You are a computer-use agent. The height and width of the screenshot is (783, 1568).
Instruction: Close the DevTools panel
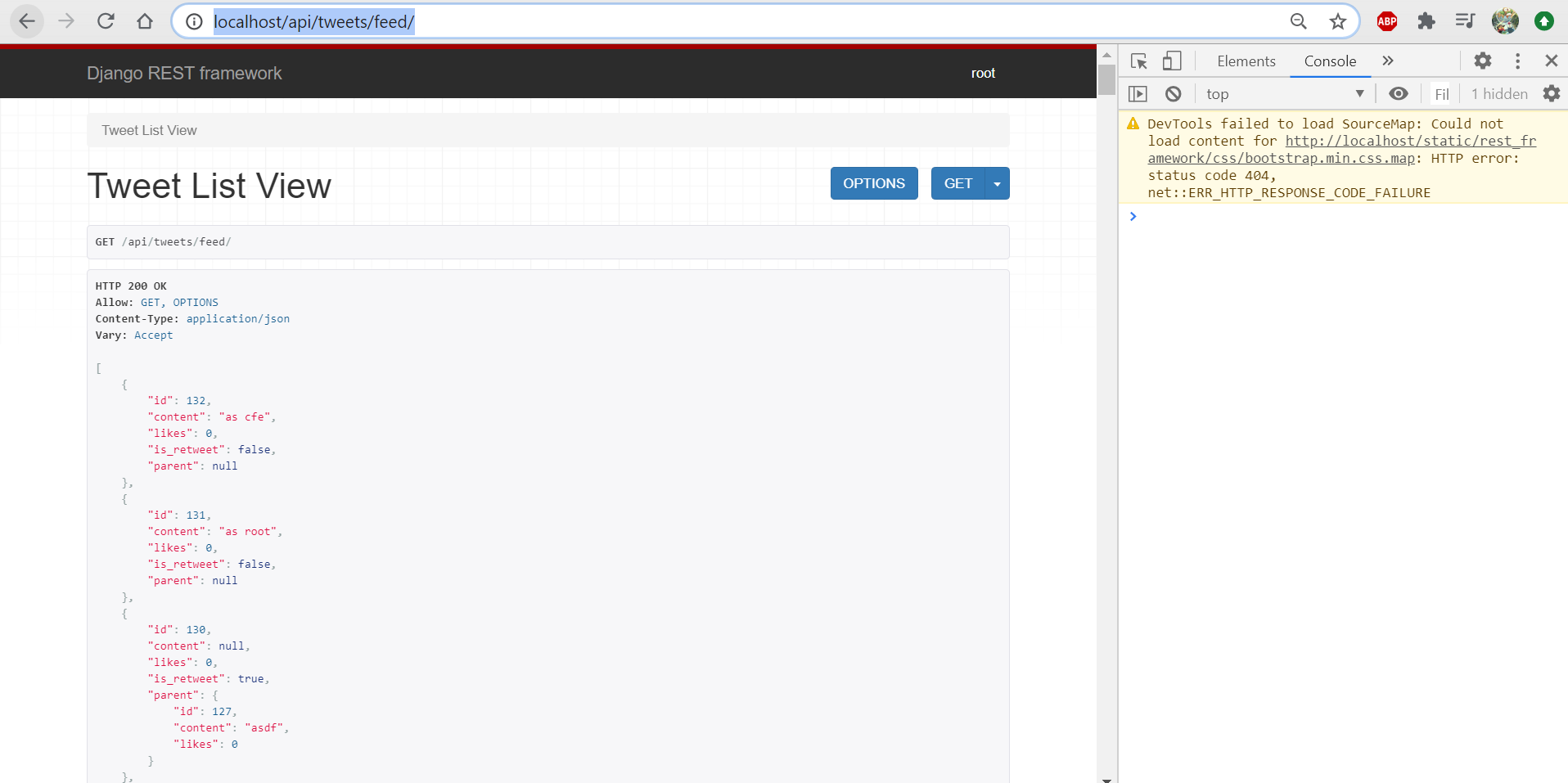pyautogui.click(x=1551, y=61)
